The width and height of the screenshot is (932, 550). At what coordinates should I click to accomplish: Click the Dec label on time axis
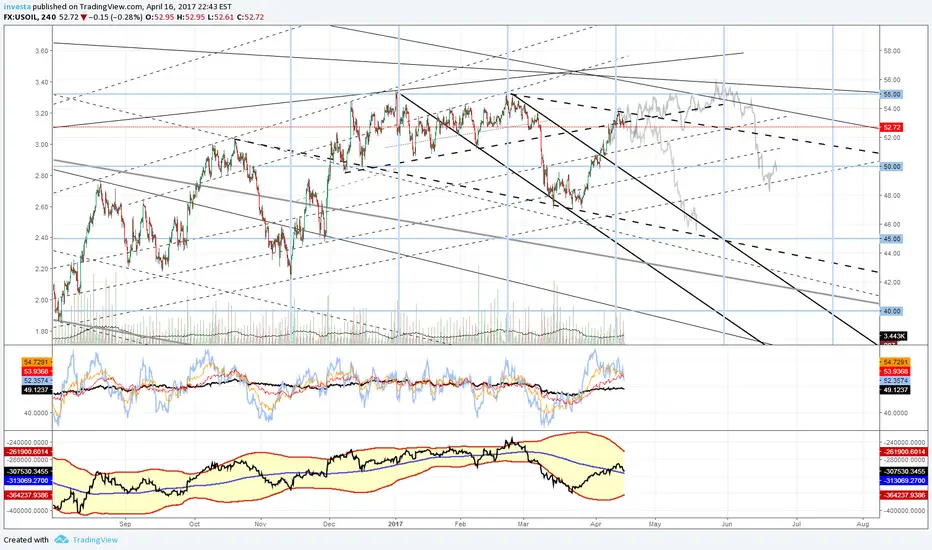[x=329, y=524]
